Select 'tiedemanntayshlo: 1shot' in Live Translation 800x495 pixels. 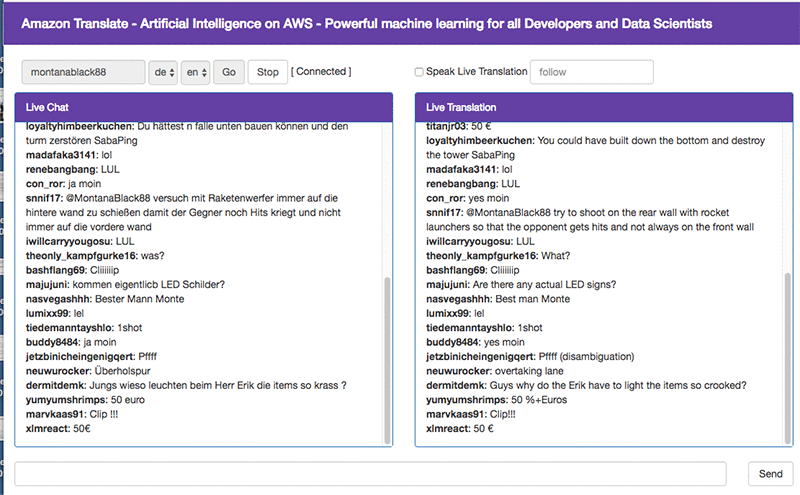tap(484, 327)
